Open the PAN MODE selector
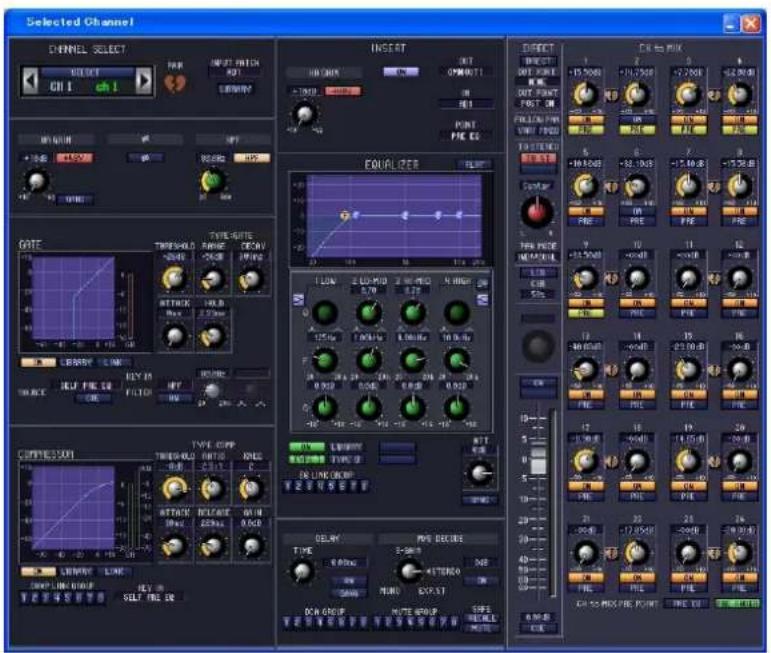The height and width of the screenshot is (653, 771). [538, 257]
